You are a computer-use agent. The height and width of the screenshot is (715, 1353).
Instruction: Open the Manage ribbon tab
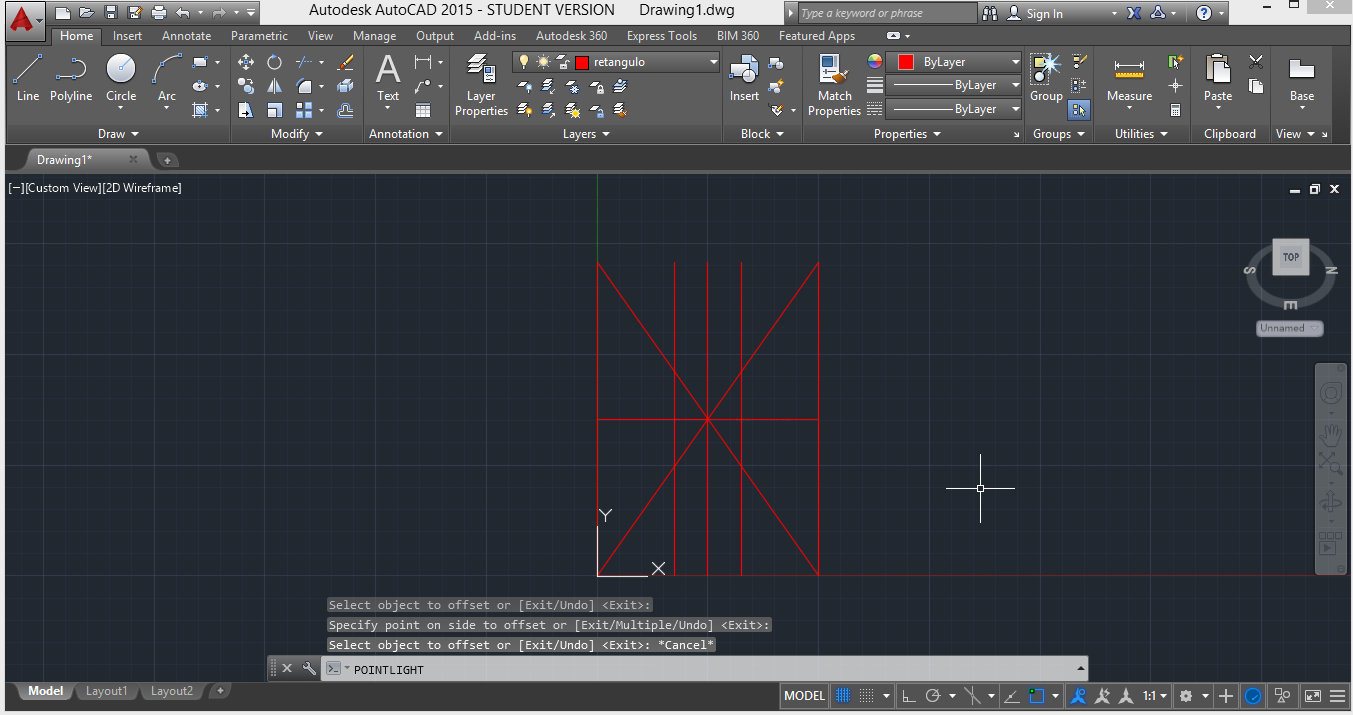(x=374, y=36)
